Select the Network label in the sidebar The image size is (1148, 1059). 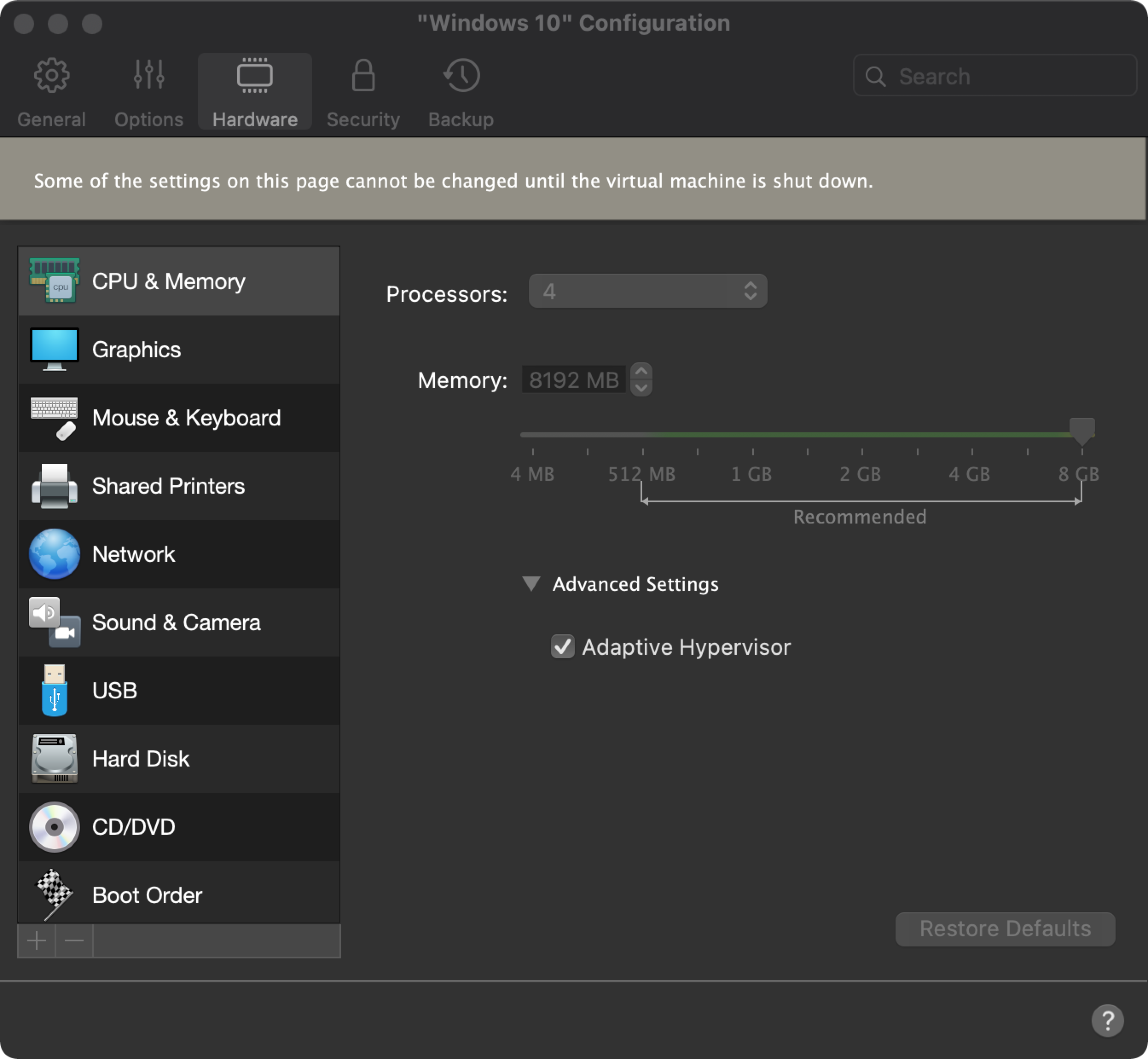click(133, 554)
